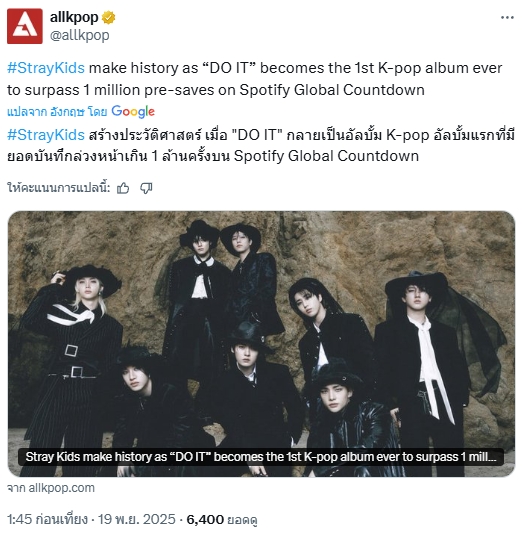Open the 'จาก allkpop.com' source link
522x535 pixels.
pos(51,488)
